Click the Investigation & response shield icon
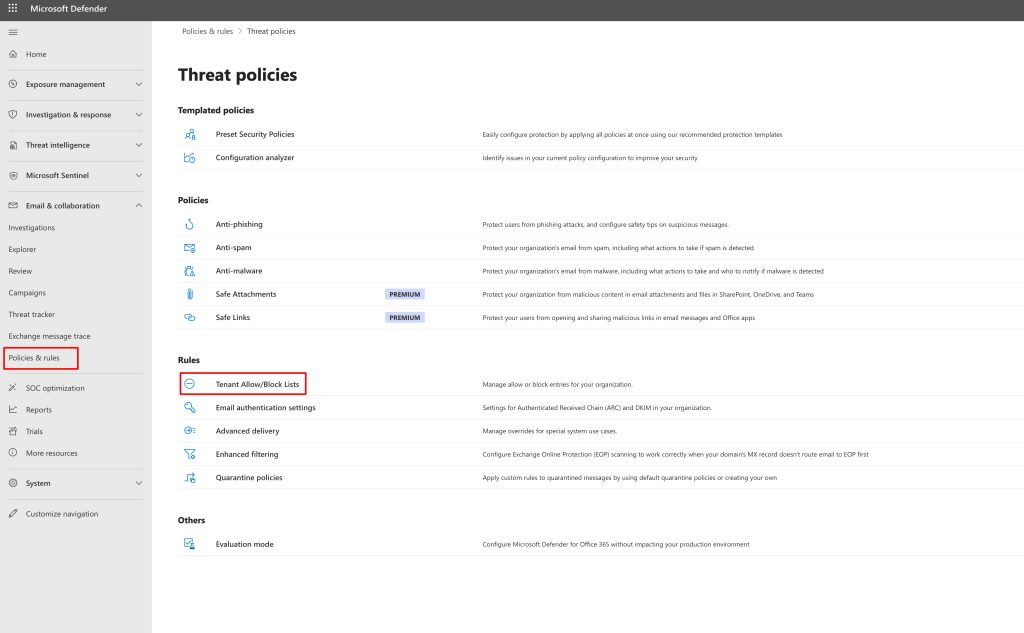 click(x=13, y=114)
